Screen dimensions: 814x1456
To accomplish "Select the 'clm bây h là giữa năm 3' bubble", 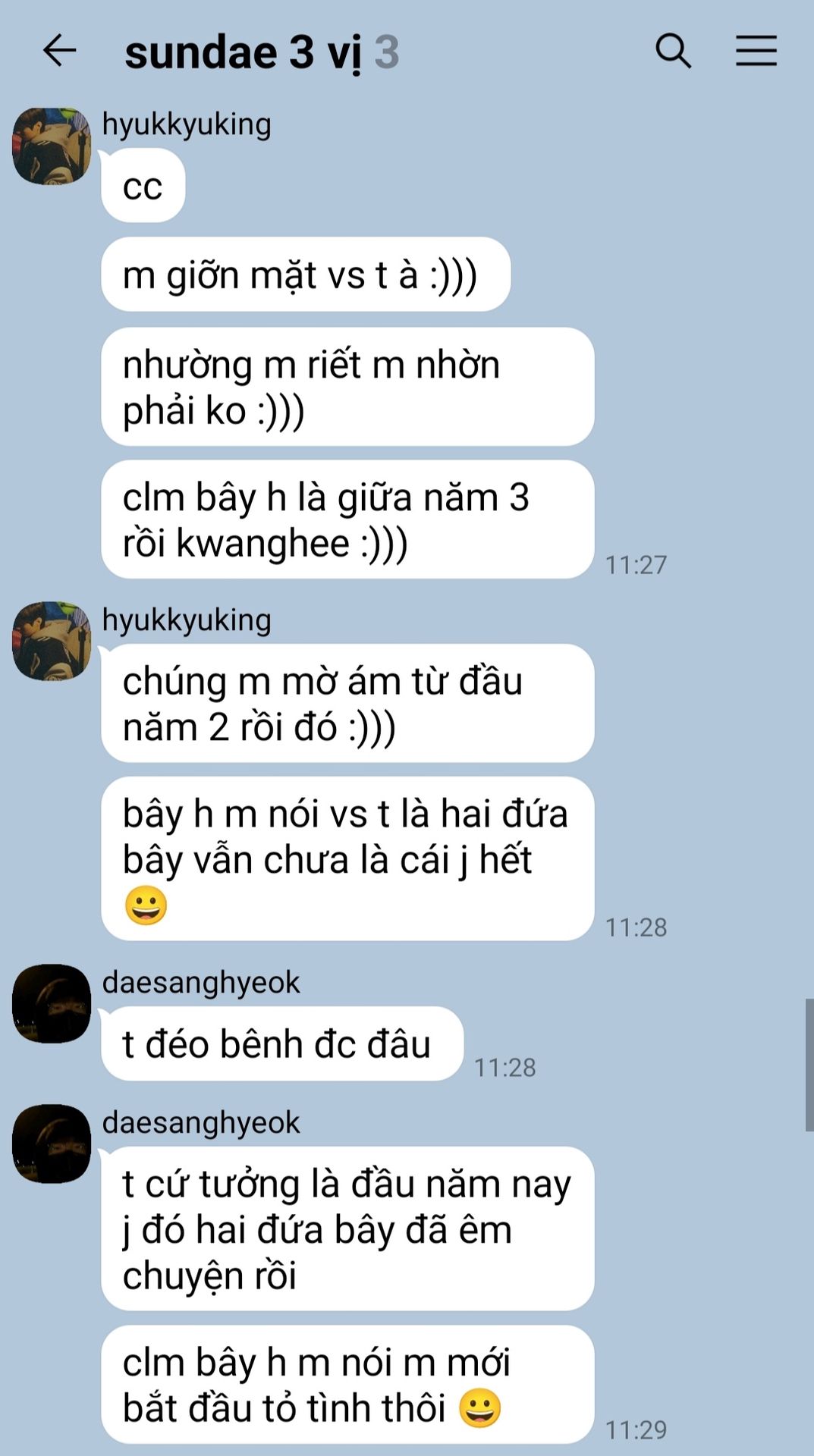I will pos(347,519).
